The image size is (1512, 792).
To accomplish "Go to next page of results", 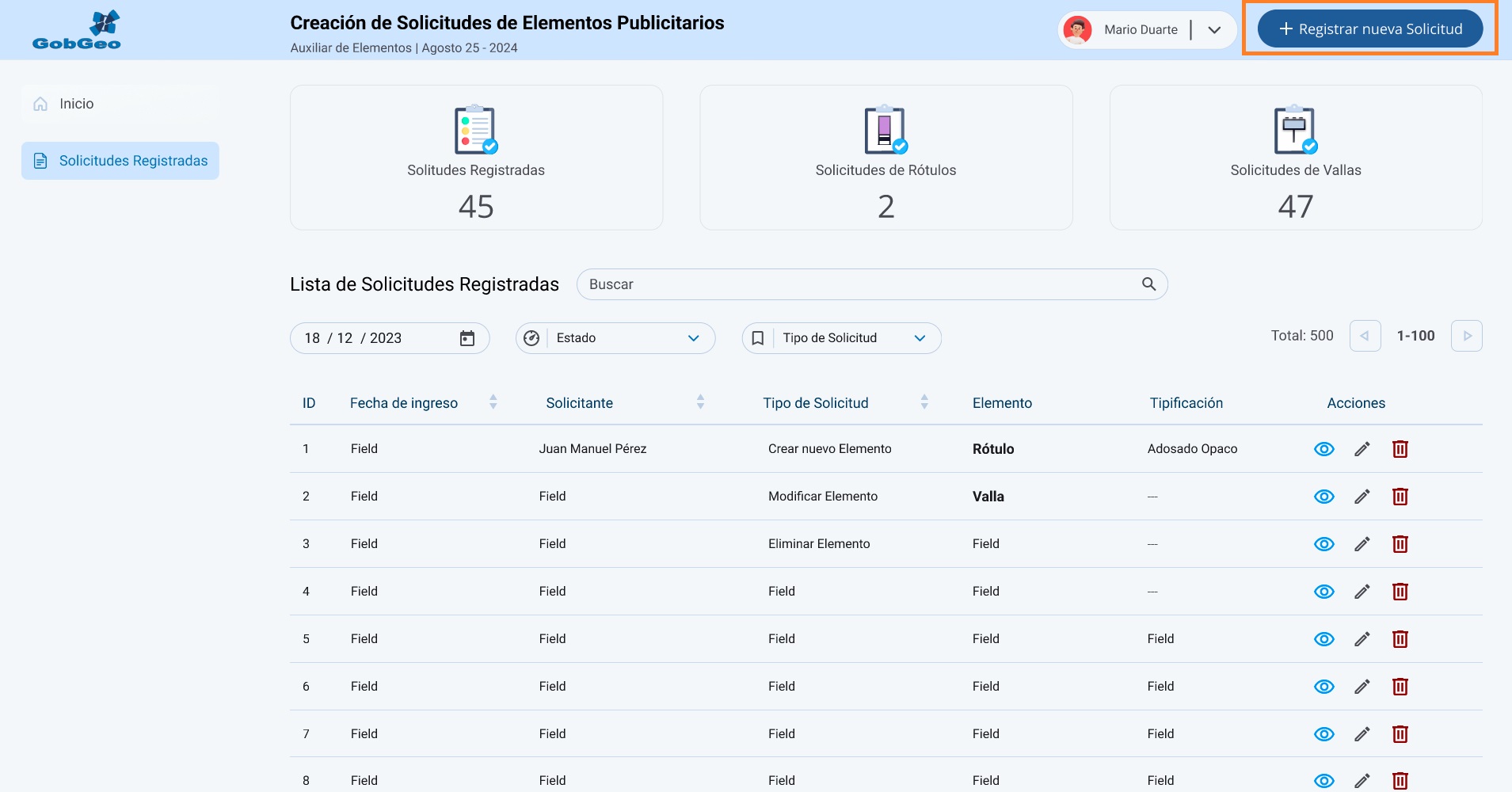I will (x=1466, y=336).
